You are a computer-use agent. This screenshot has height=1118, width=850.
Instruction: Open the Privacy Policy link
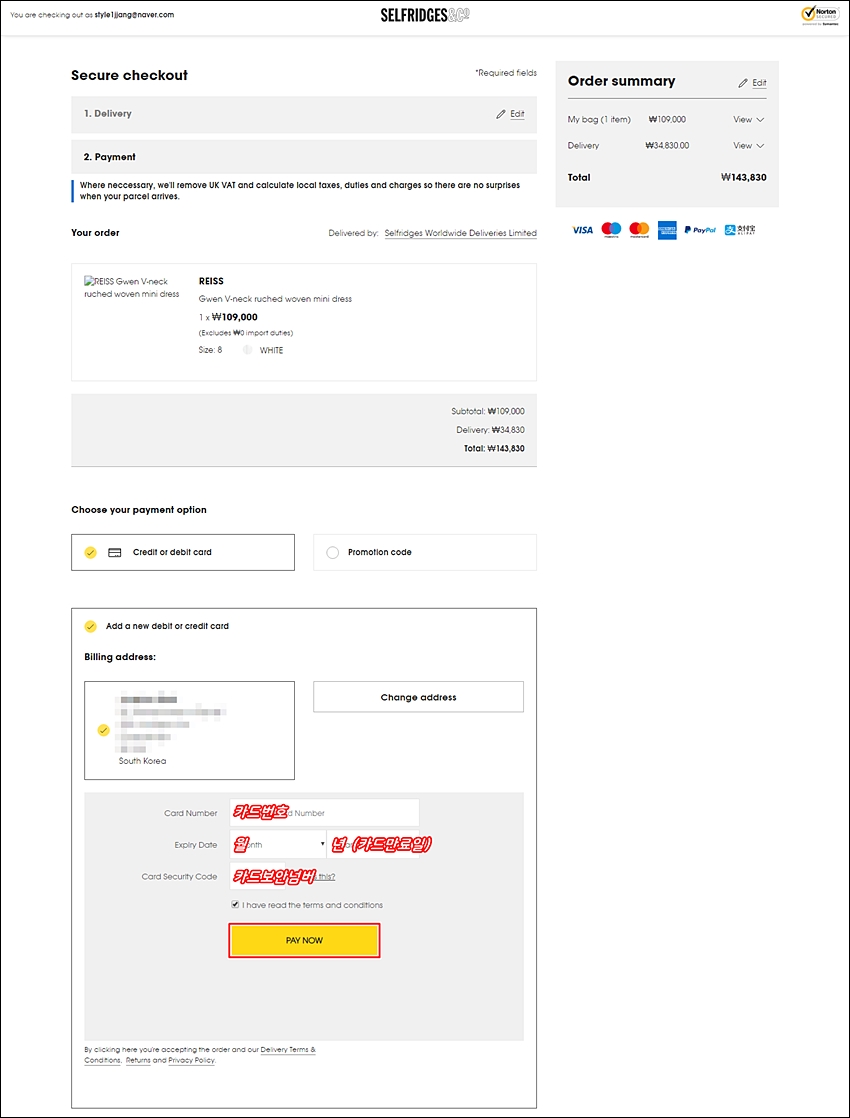[191, 1060]
